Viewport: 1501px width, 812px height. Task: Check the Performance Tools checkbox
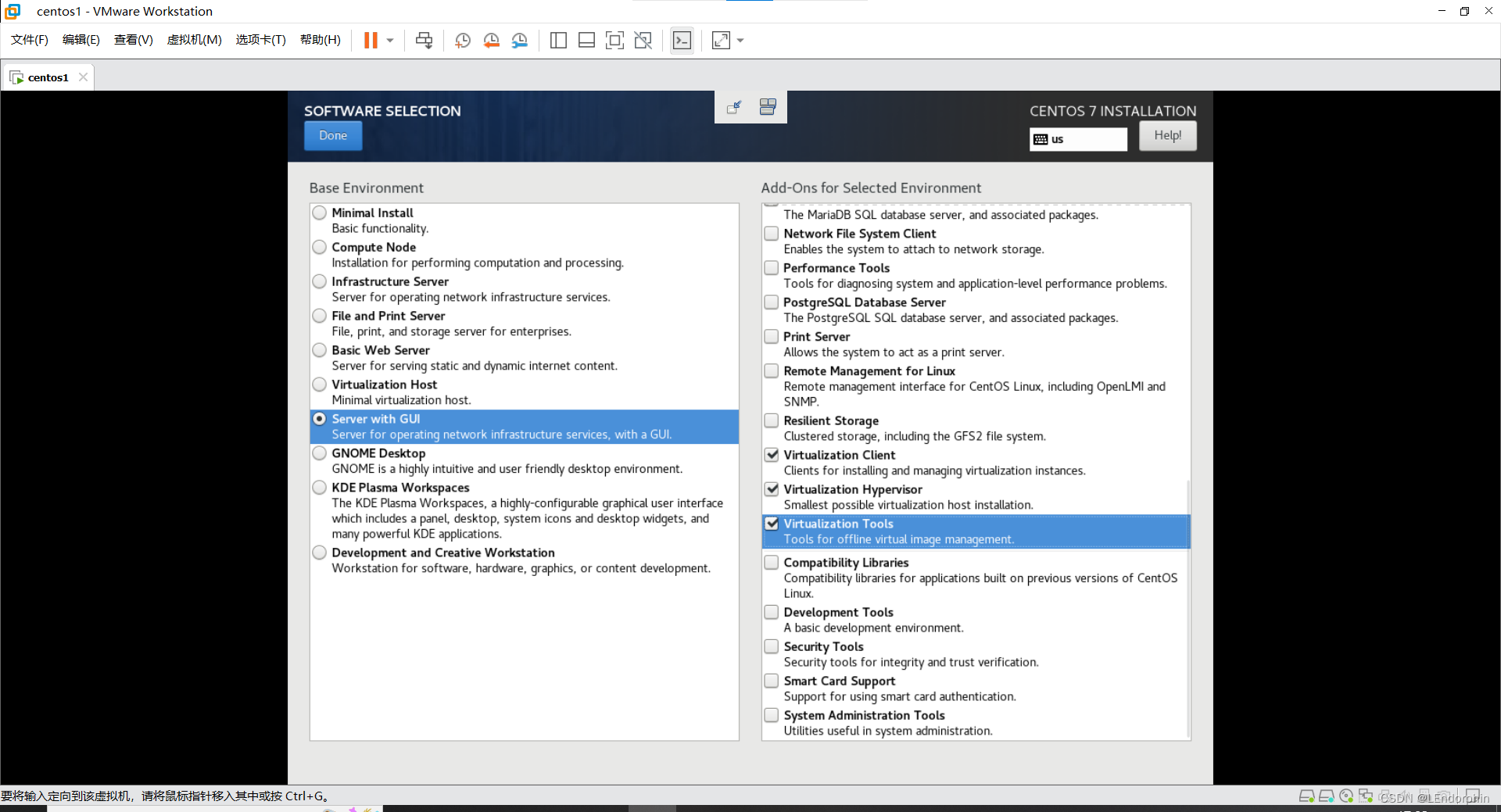772,267
